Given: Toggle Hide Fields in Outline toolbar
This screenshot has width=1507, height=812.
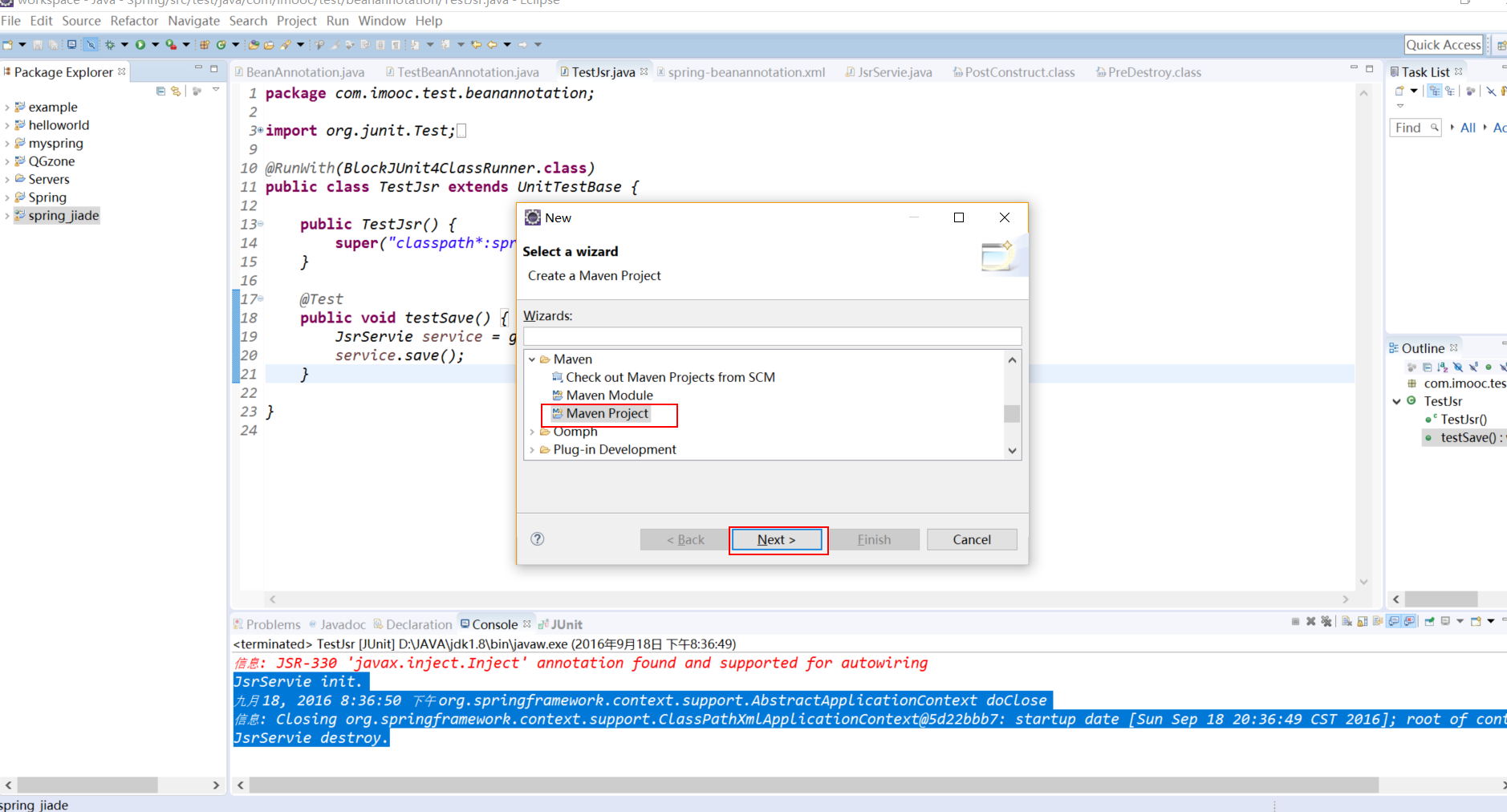Looking at the screenshot, I should click(1458, 367).
